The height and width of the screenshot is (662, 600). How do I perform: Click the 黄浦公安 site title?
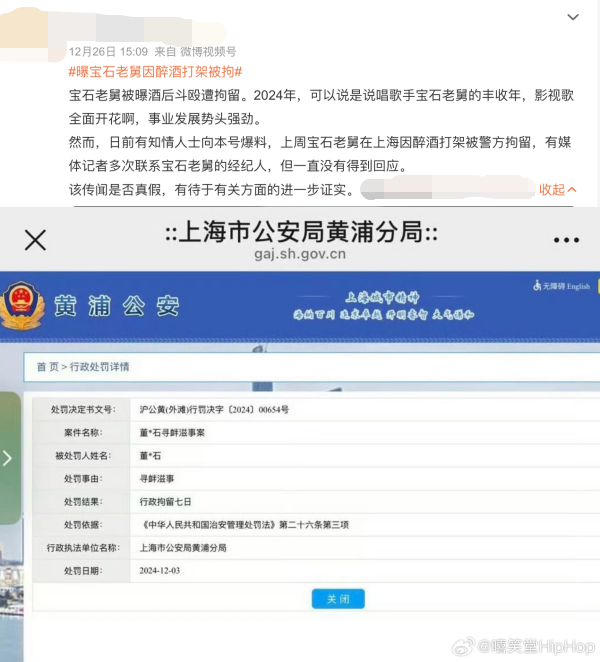117,306
